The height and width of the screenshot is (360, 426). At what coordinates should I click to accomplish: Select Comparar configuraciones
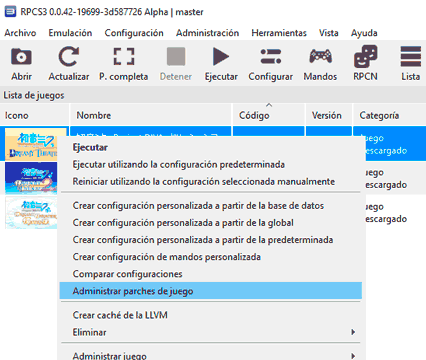pyautogui.click(x=211, y=274)
